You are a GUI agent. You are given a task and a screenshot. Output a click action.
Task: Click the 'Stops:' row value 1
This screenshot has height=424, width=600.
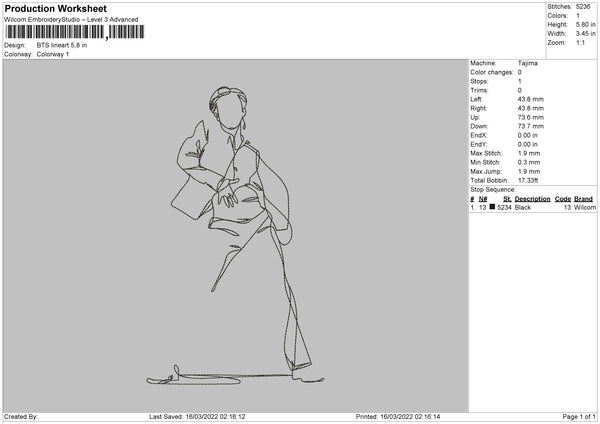coord(520,82)
